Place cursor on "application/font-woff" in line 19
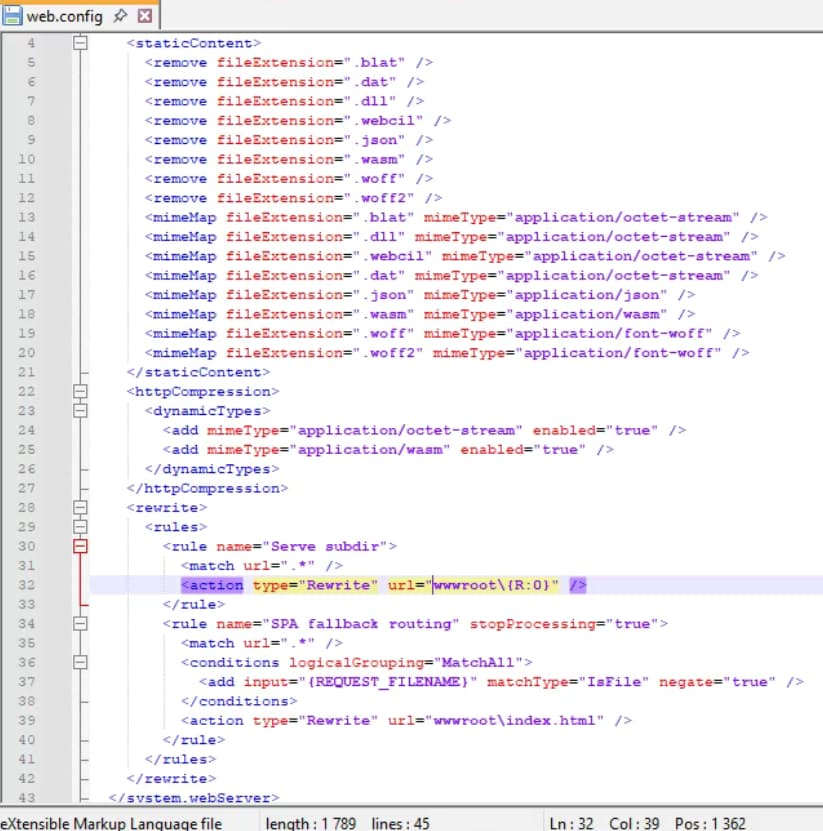 pyautogui.click(x=610, y=333)
